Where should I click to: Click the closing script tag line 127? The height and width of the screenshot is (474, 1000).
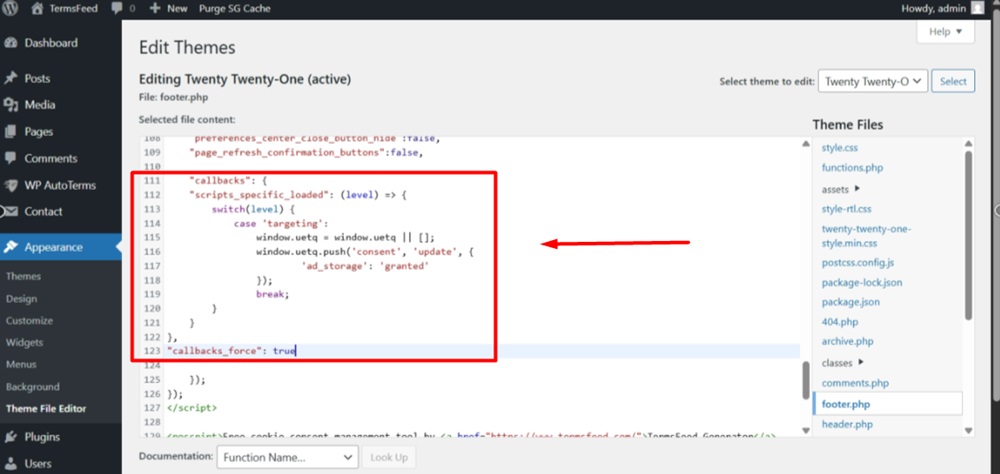(x=191, y=407)
